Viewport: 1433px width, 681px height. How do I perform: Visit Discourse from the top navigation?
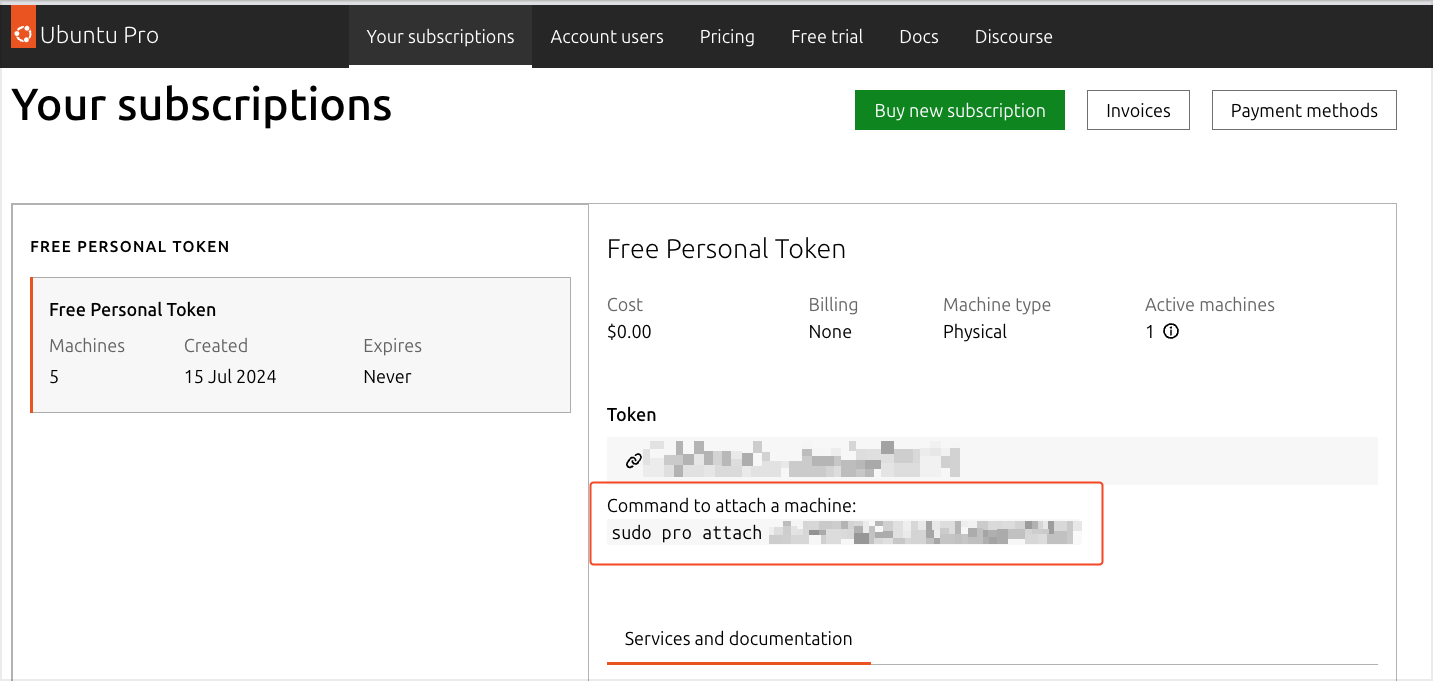[x=1013, y=37]
